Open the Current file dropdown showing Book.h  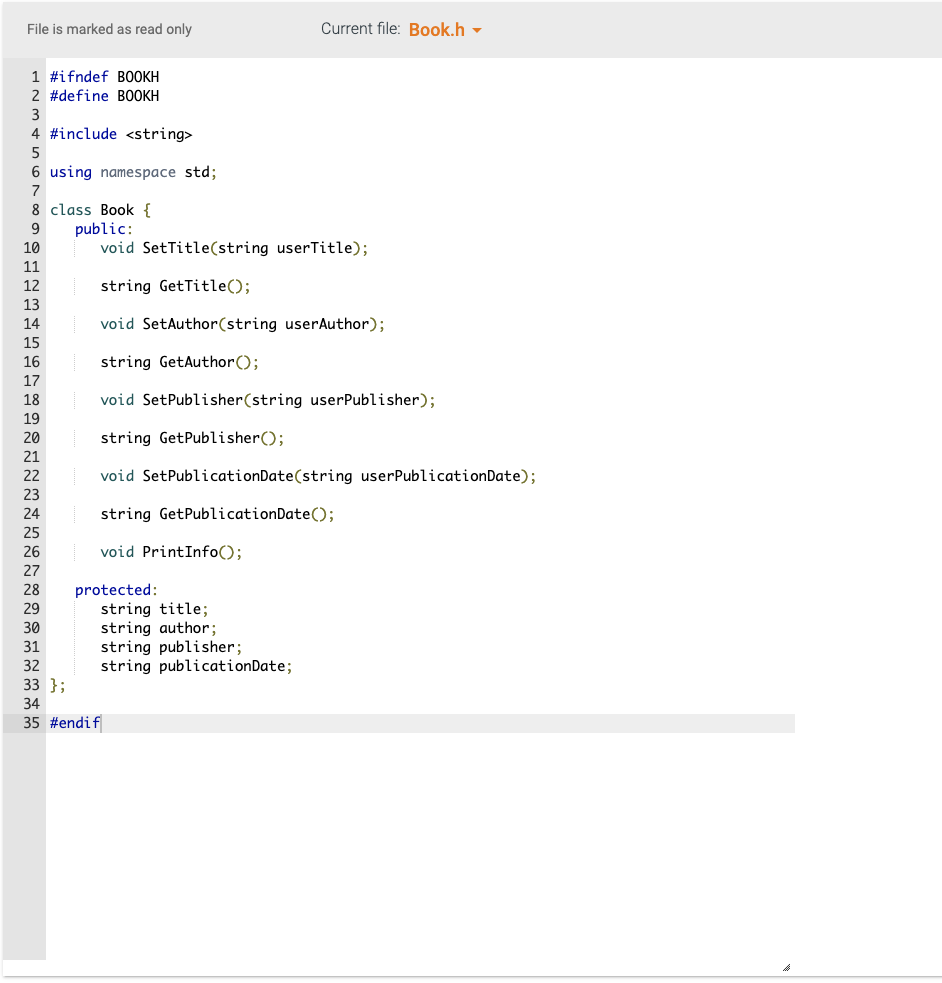point(445,30)
